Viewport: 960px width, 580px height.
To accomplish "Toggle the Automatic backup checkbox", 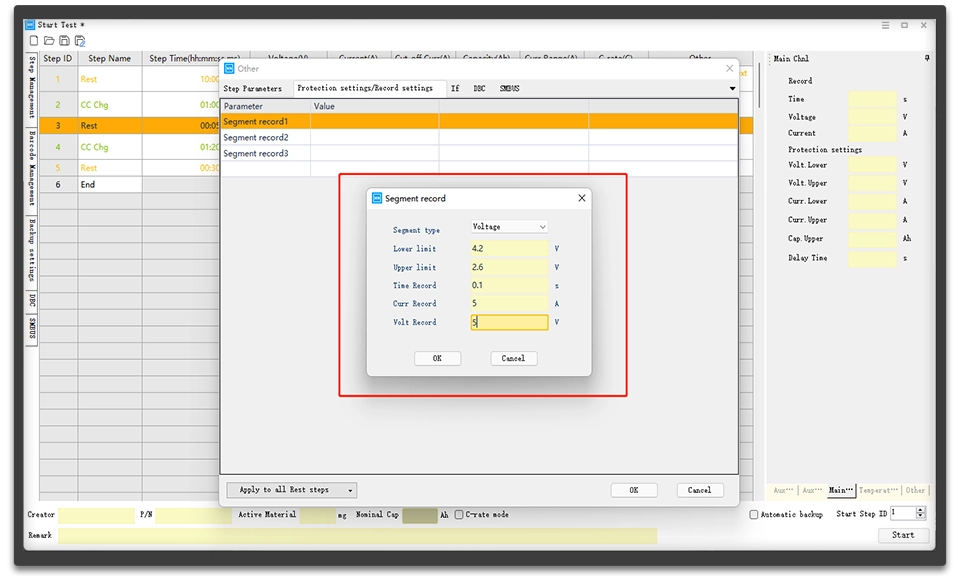I will 754,514.
